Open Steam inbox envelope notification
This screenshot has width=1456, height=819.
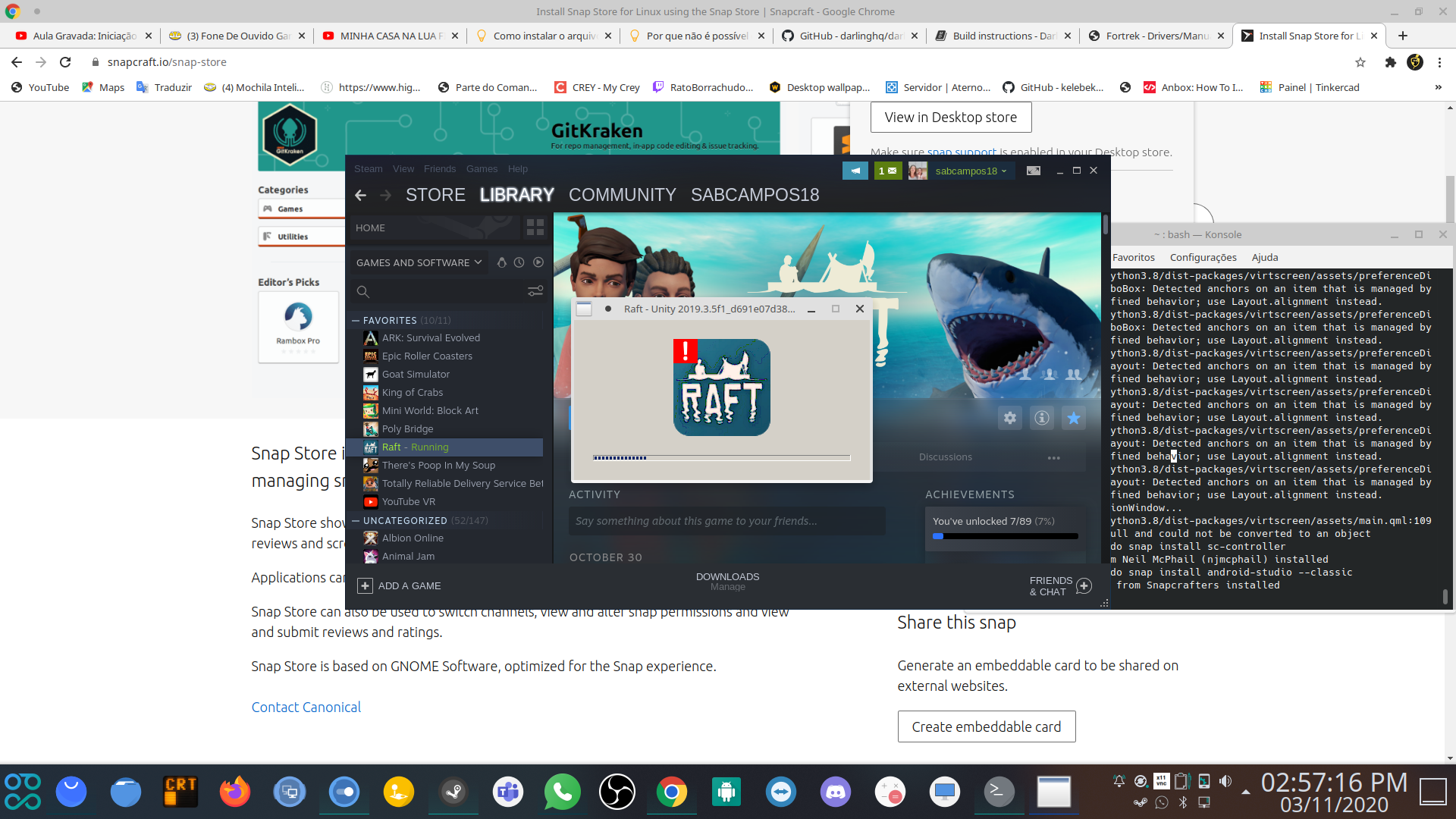pyautogui.click(x=887, y=171)
